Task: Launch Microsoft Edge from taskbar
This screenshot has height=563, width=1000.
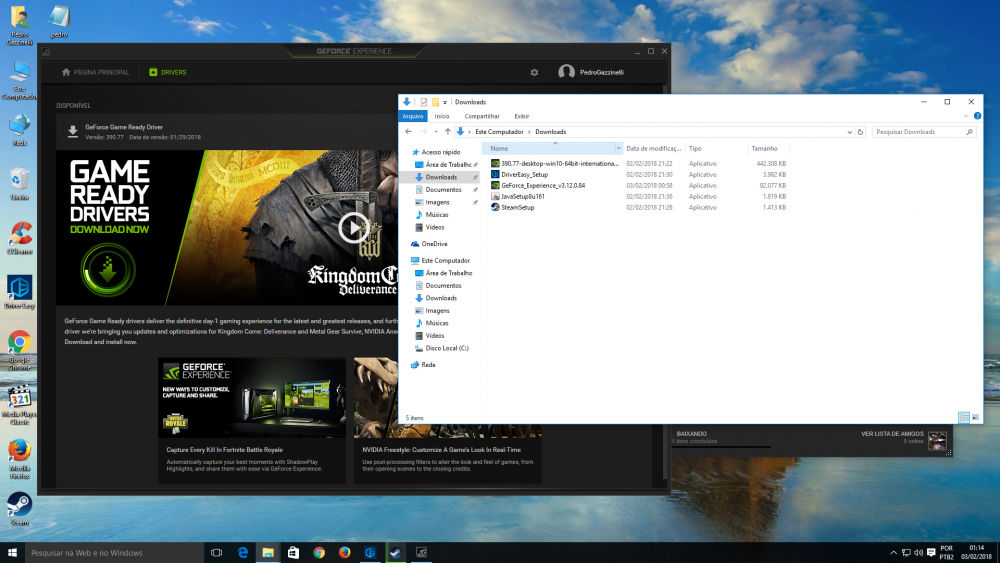Action: [242, 553]
